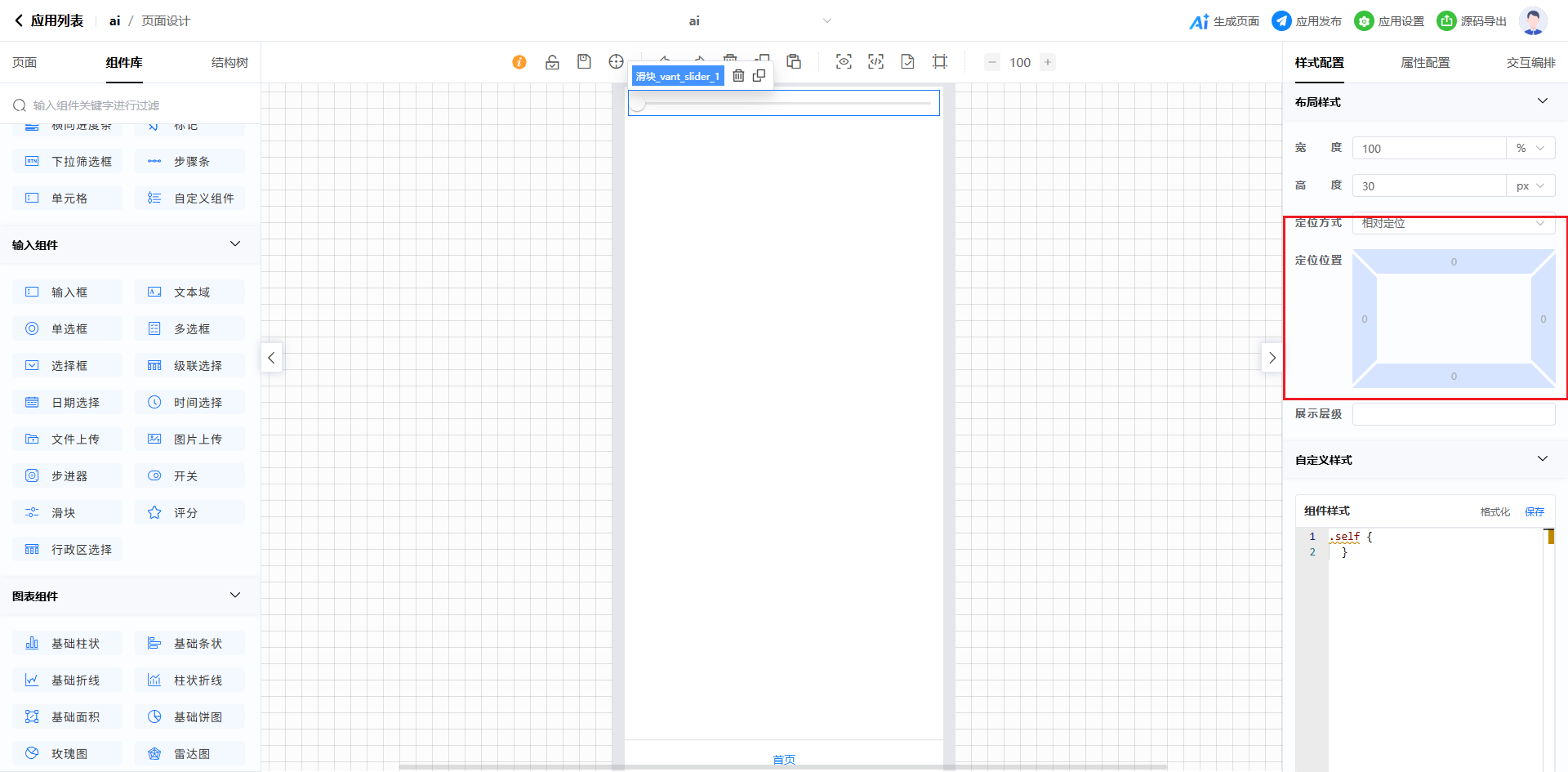Add the 单选框 radio component
Viewport: 1568px width, 772px height.
coord(68,329)
